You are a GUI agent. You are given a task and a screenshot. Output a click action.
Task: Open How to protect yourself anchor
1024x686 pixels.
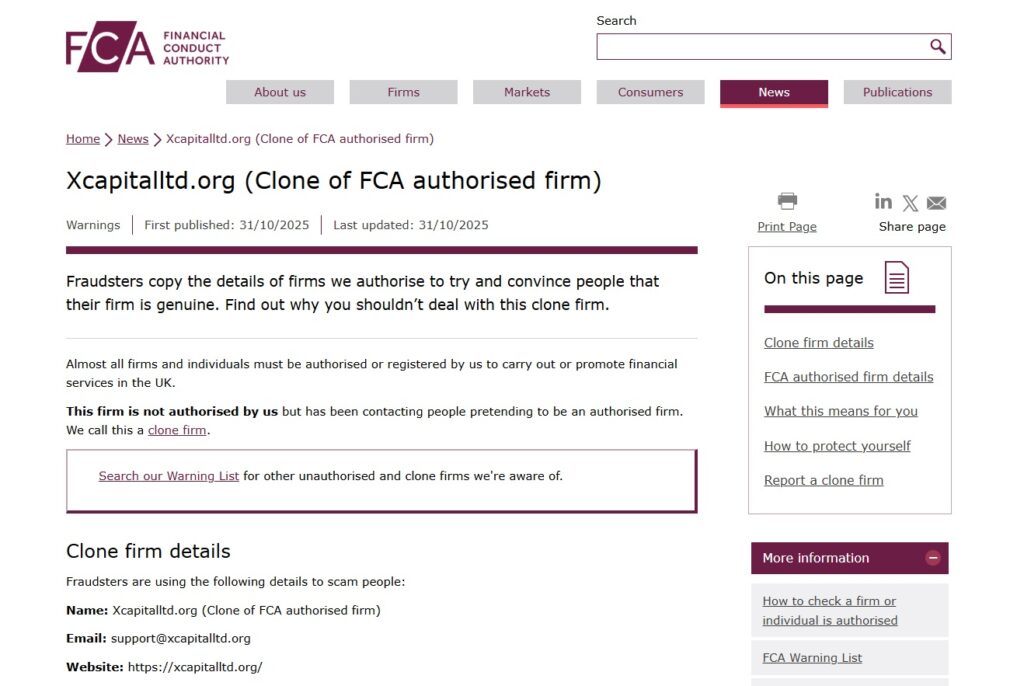[837, 446]
